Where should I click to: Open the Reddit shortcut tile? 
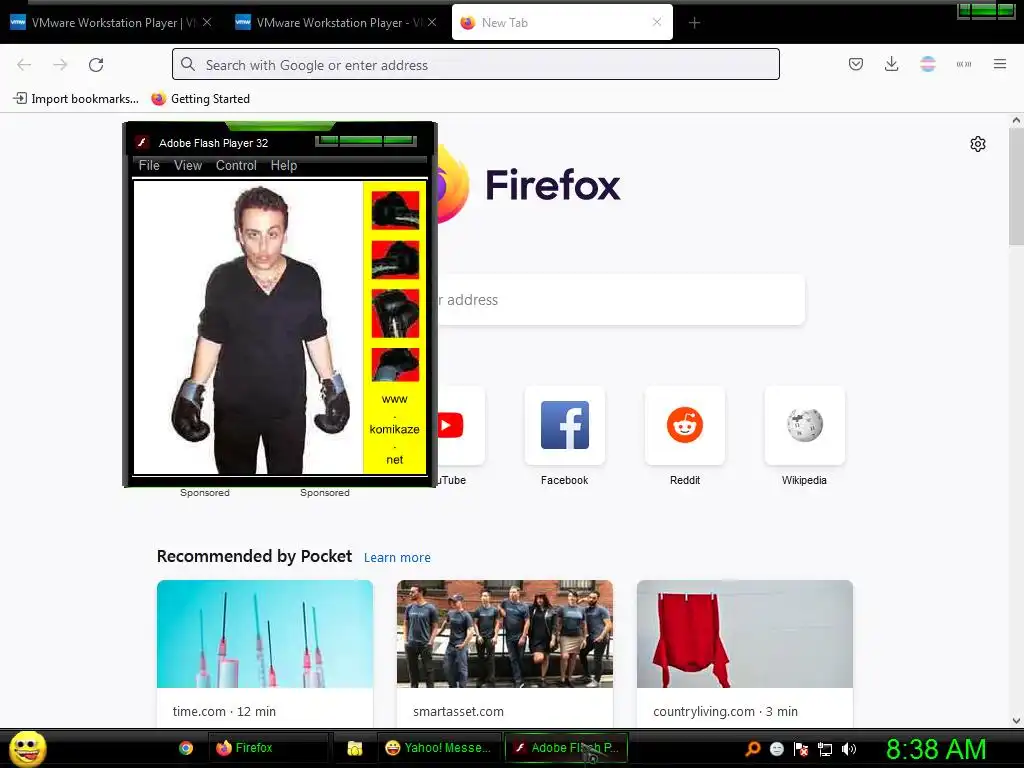684,426
